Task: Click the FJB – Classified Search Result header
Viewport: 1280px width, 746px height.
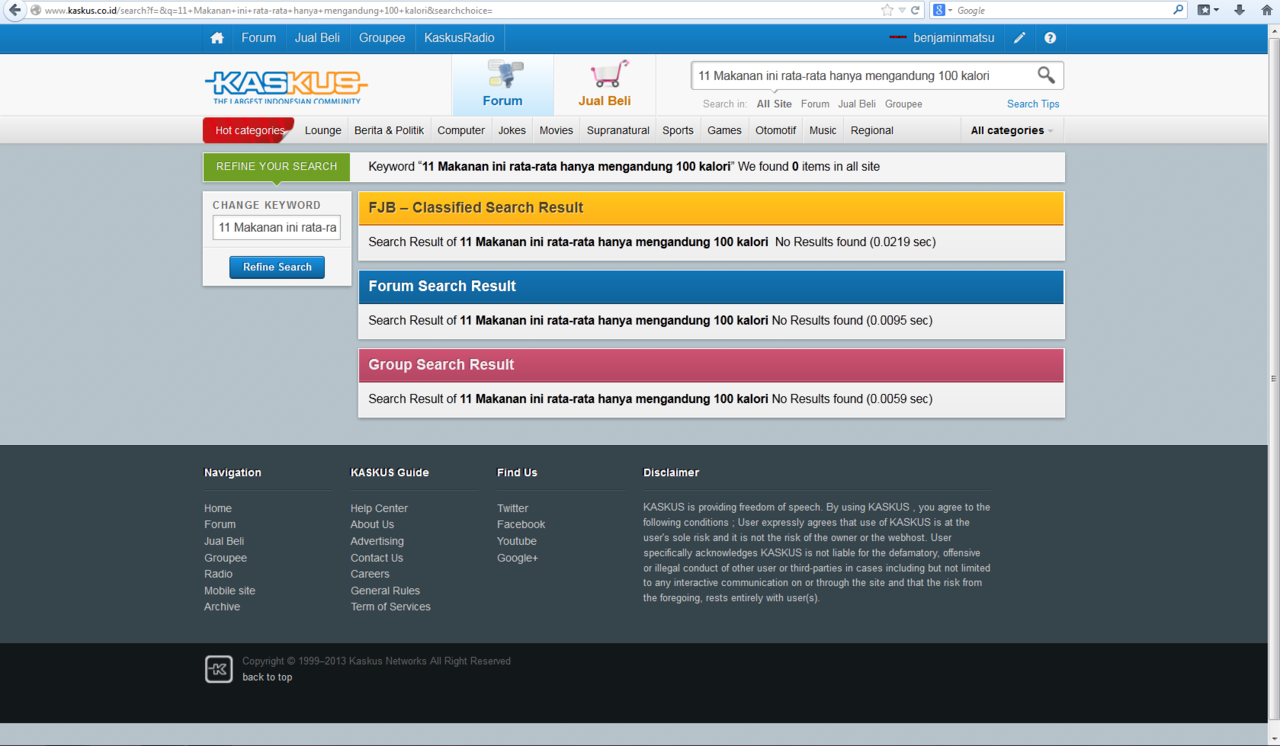Action: 711,208
